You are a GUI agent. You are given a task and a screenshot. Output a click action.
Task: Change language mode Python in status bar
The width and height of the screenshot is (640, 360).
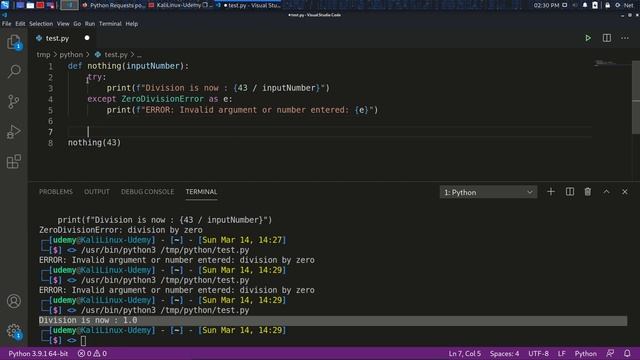click(585, 353)
